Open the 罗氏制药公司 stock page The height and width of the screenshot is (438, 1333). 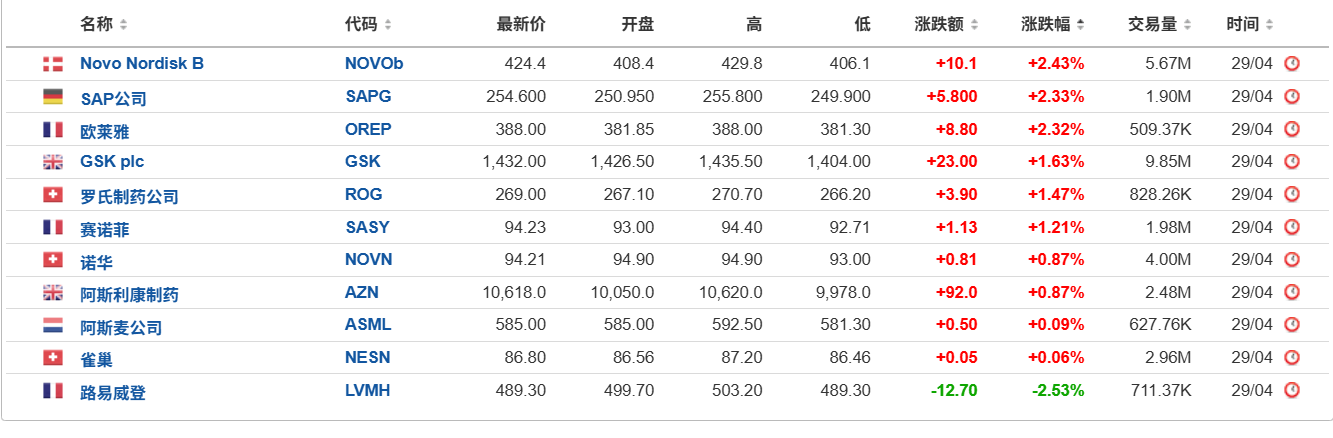[x=129, y=196]
